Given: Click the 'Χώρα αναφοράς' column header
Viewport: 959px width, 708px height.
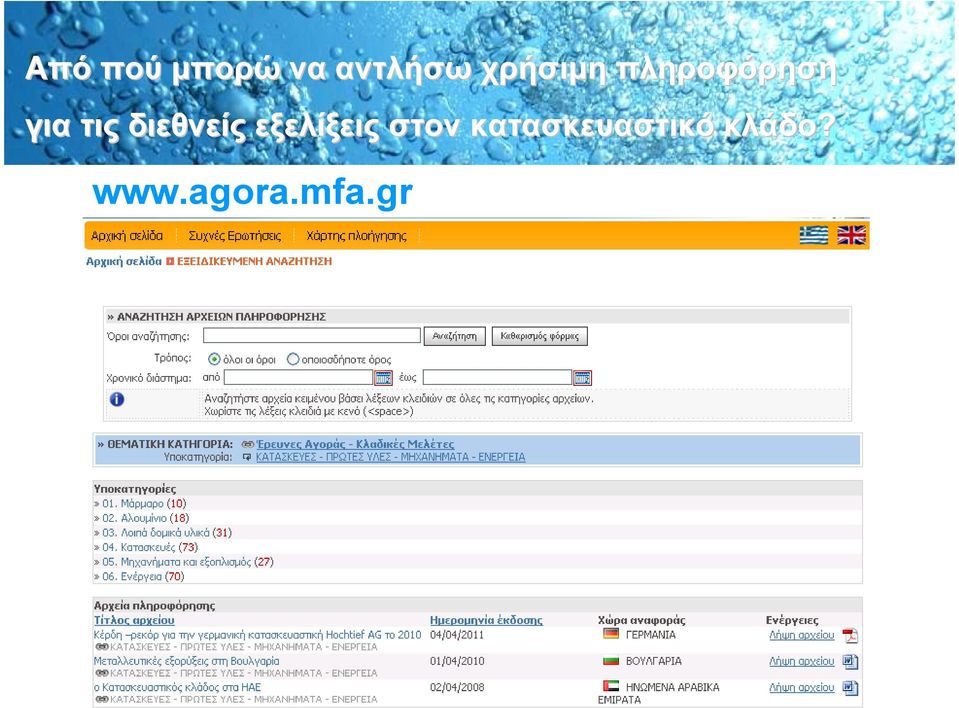Looking at the screenshot, I should 642,620.
